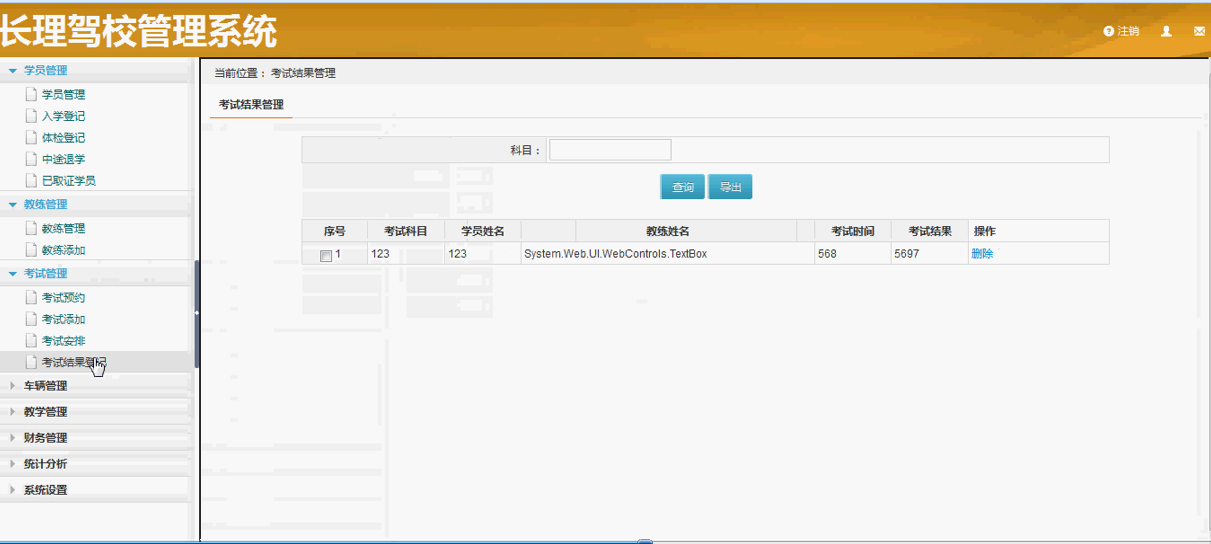Click the document icon beside 入学登记
The height and width of the screenshot is (544, 1211).
[x=31, y=116]
